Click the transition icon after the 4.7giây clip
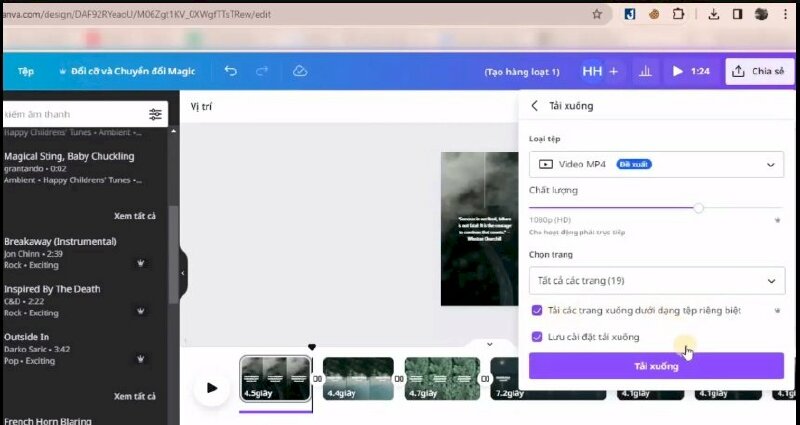This screenshot has height=425, width=800. tap(485, 379)
